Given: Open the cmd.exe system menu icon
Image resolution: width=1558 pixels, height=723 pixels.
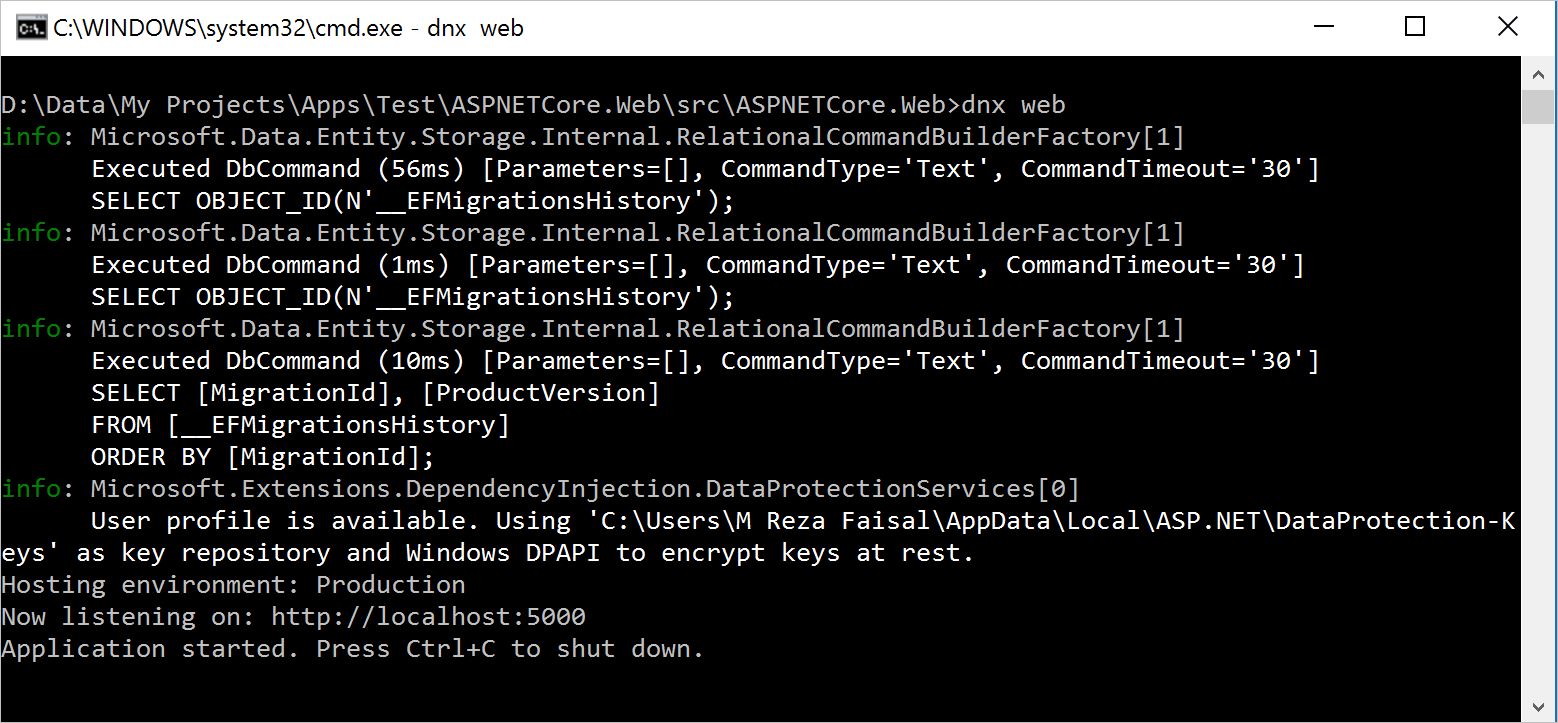Looking at the screenshot, I should [30, 28].
